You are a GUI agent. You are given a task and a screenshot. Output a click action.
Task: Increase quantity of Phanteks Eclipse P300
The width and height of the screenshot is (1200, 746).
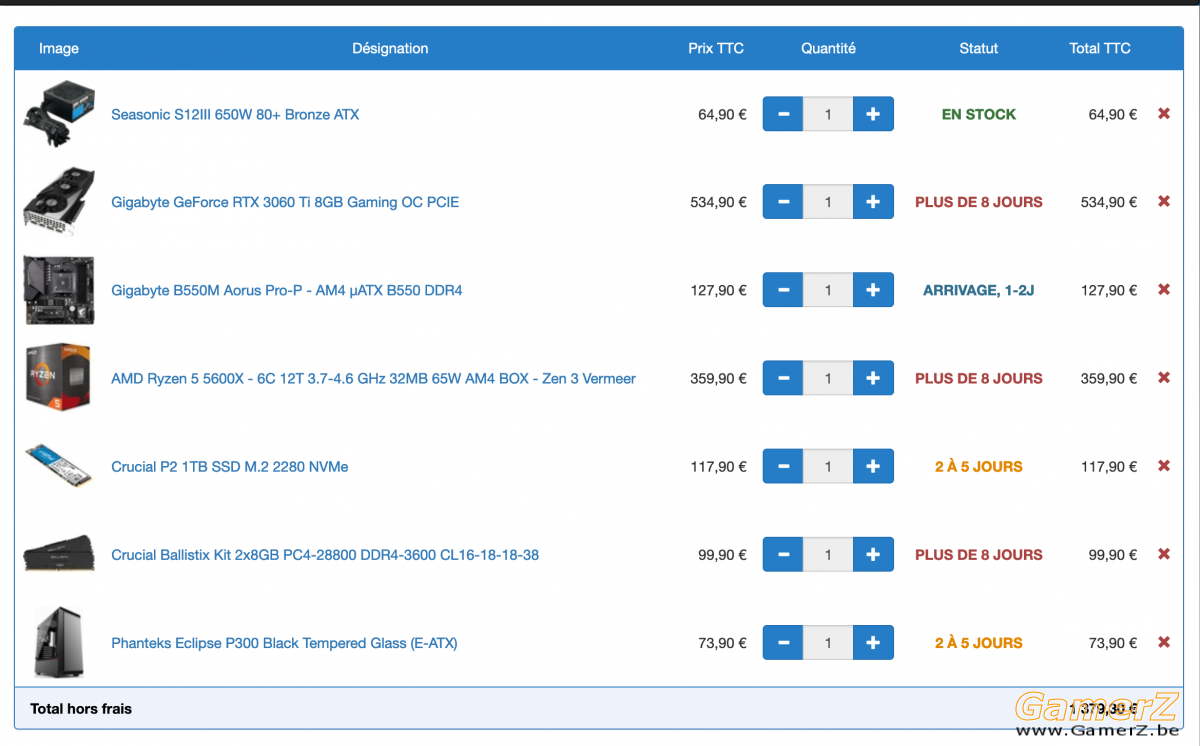(873, 642)
